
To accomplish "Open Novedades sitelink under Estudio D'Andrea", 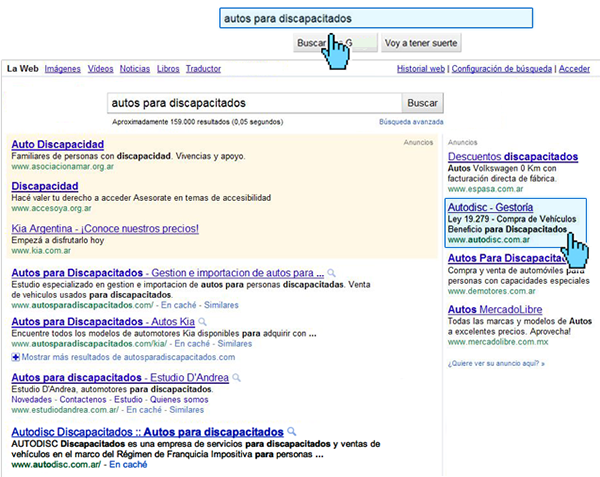I will pyautogui.click(x=31, y=399).
